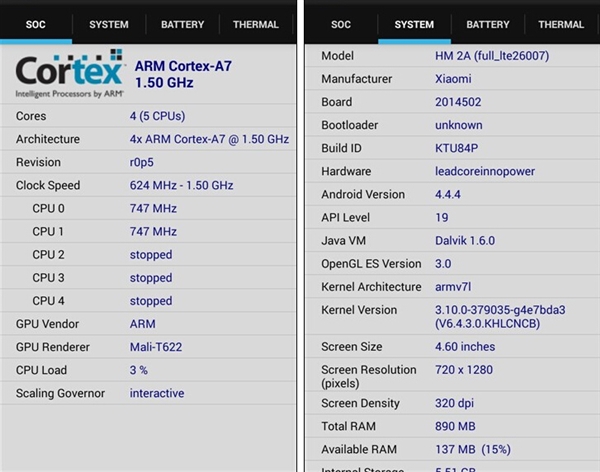The width and height of the screenshot is (600, 472).
Task: Select the CPU 4 stopped row
Action: 150,300
